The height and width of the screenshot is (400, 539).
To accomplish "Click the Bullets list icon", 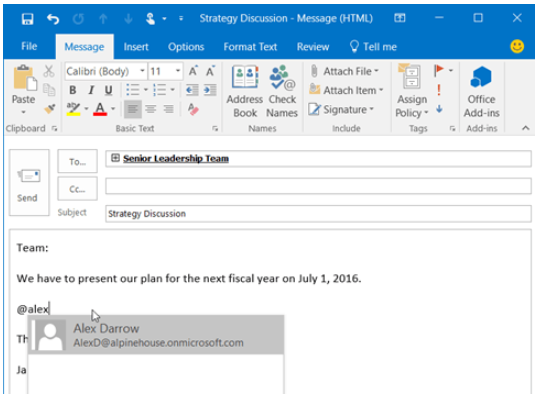I will pos(132,90).
